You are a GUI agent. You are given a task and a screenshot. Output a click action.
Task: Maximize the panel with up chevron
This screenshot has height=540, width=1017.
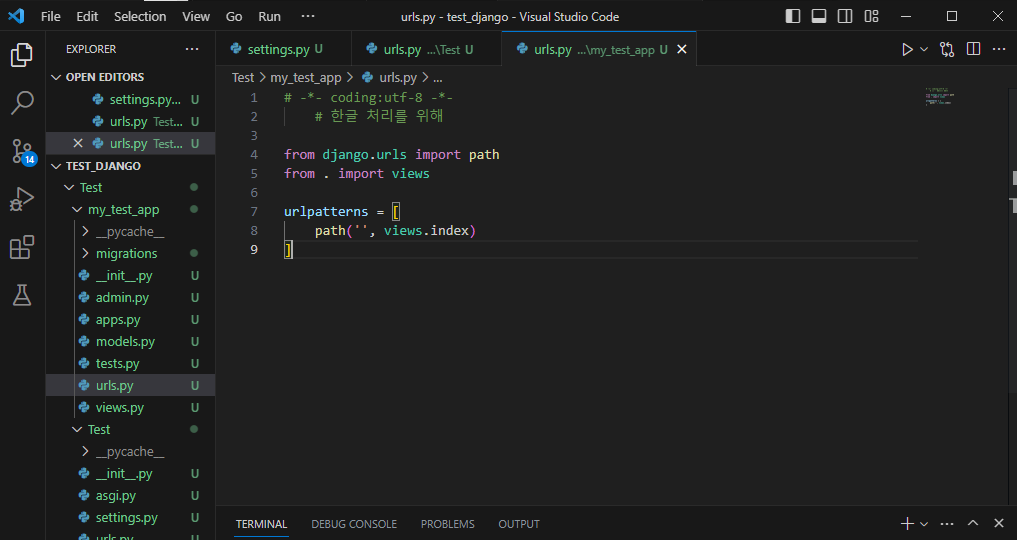(x=973, y=524)
